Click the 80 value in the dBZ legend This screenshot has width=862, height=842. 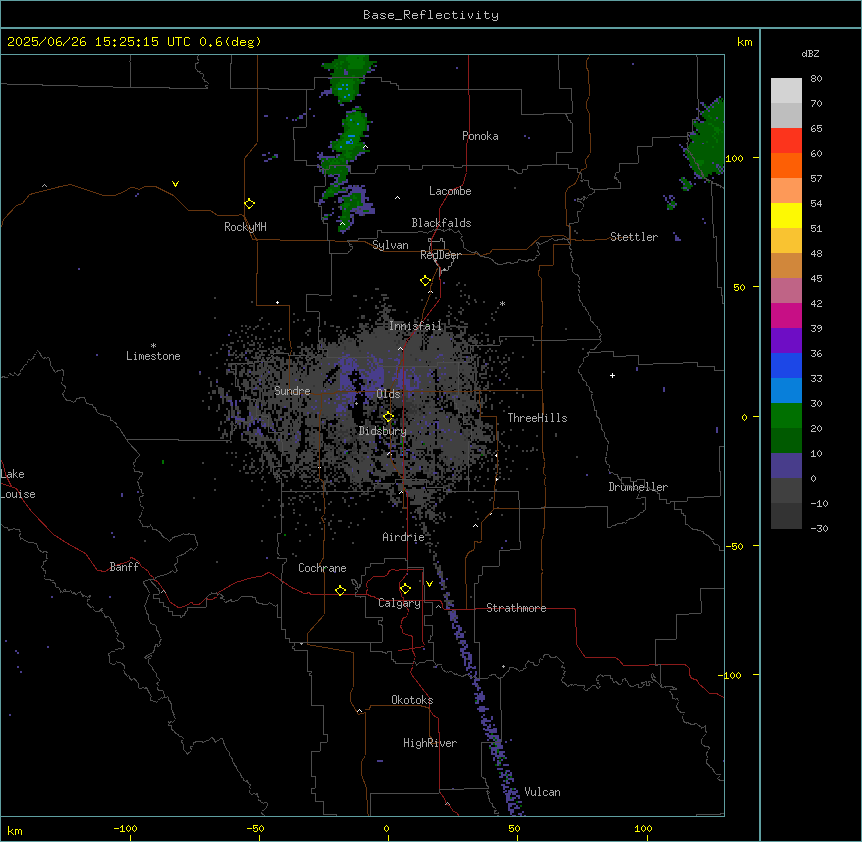coord(816,79)
